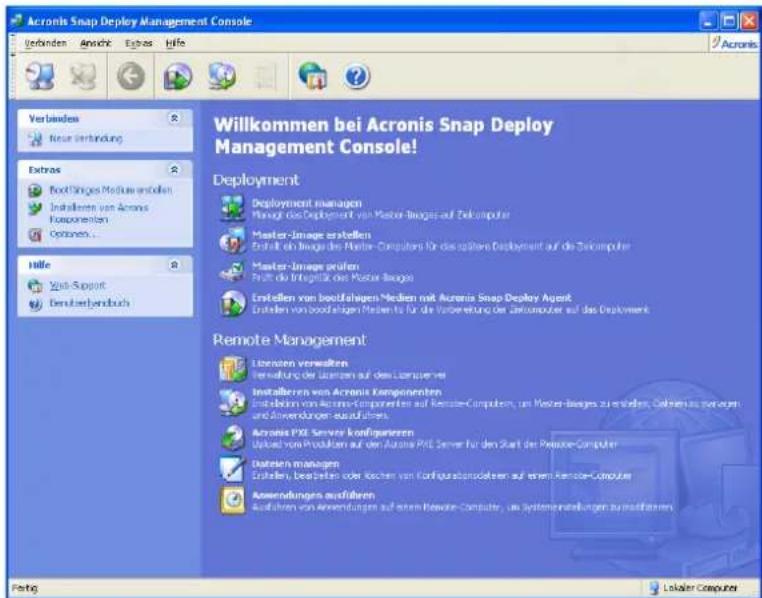Viewport: 762px width, 598px height.
Task: Click the Hilfe sidebar panel header title
Action: point(39,265)
